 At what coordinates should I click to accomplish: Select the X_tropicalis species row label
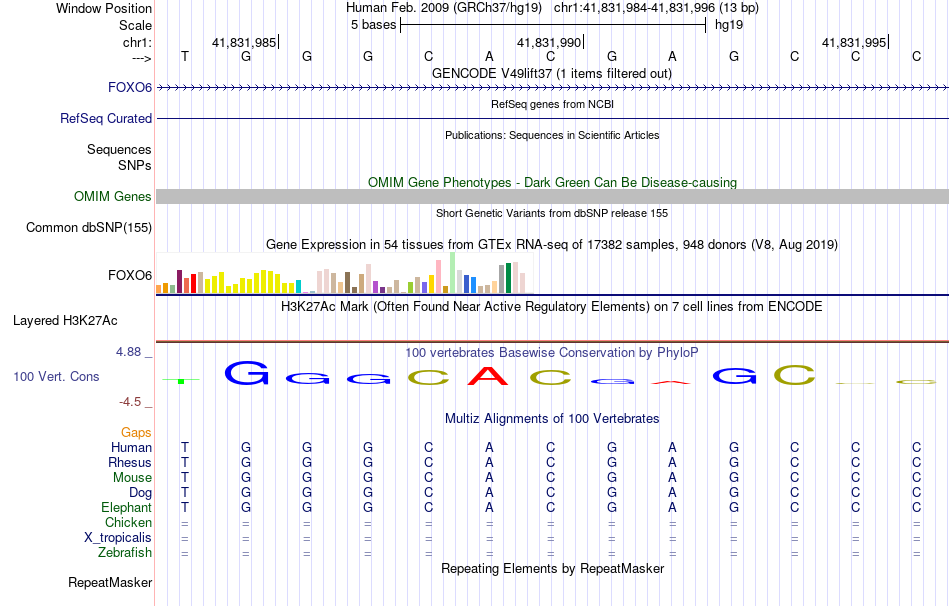click(x=118, y=538)
